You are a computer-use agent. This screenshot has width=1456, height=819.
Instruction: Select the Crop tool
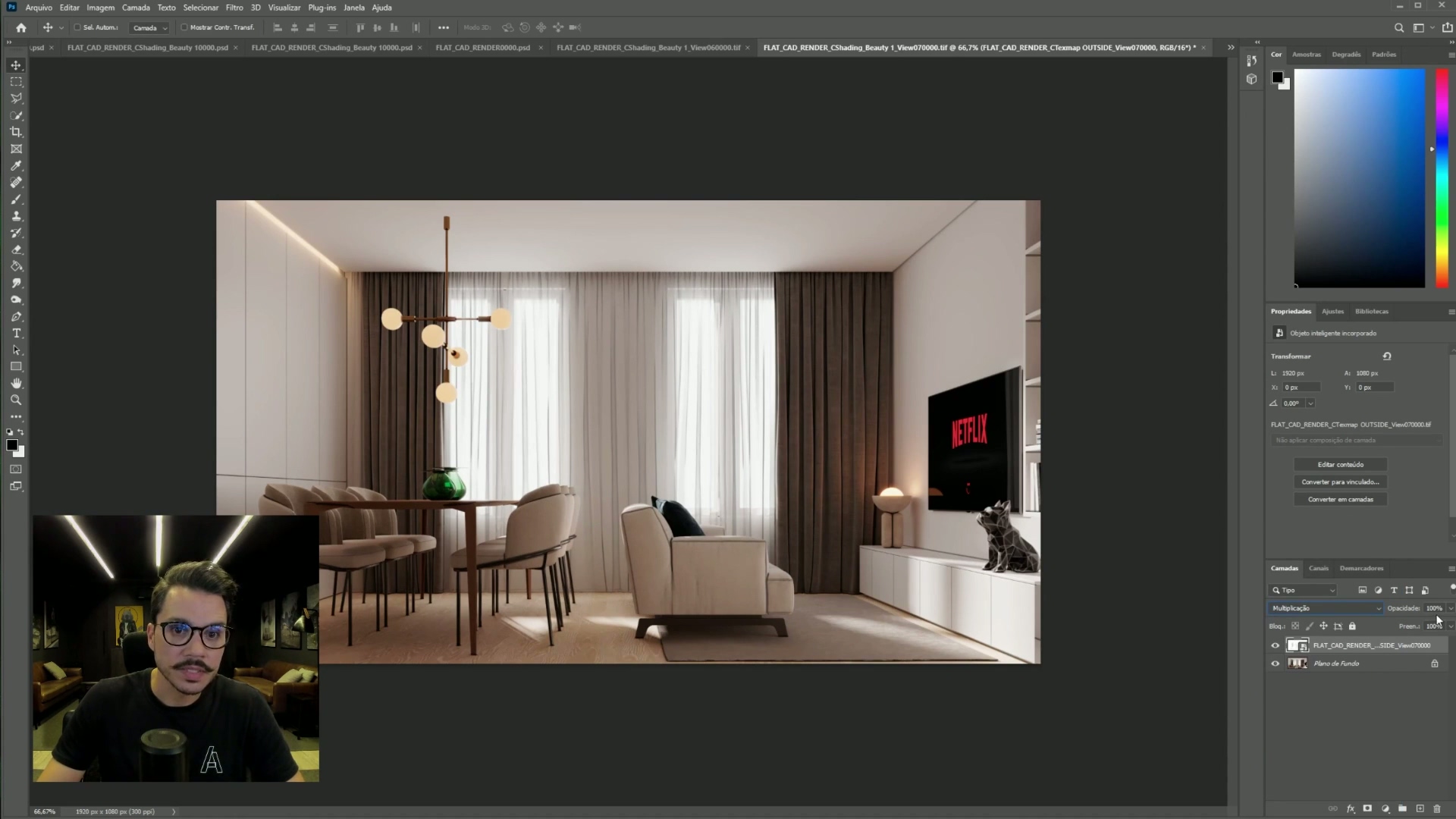coord(16,132)
